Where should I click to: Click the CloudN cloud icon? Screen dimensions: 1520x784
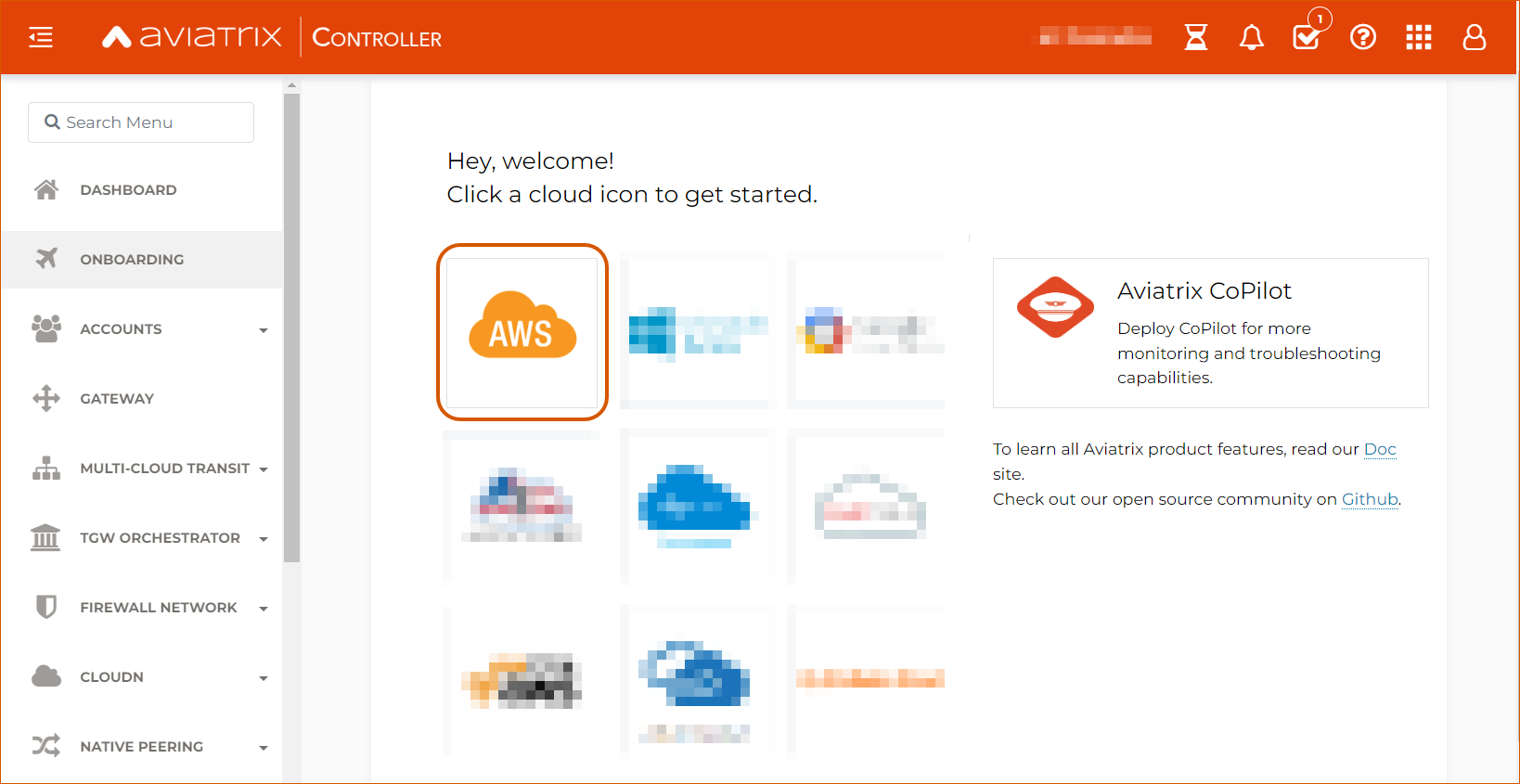tap(46, 676)
